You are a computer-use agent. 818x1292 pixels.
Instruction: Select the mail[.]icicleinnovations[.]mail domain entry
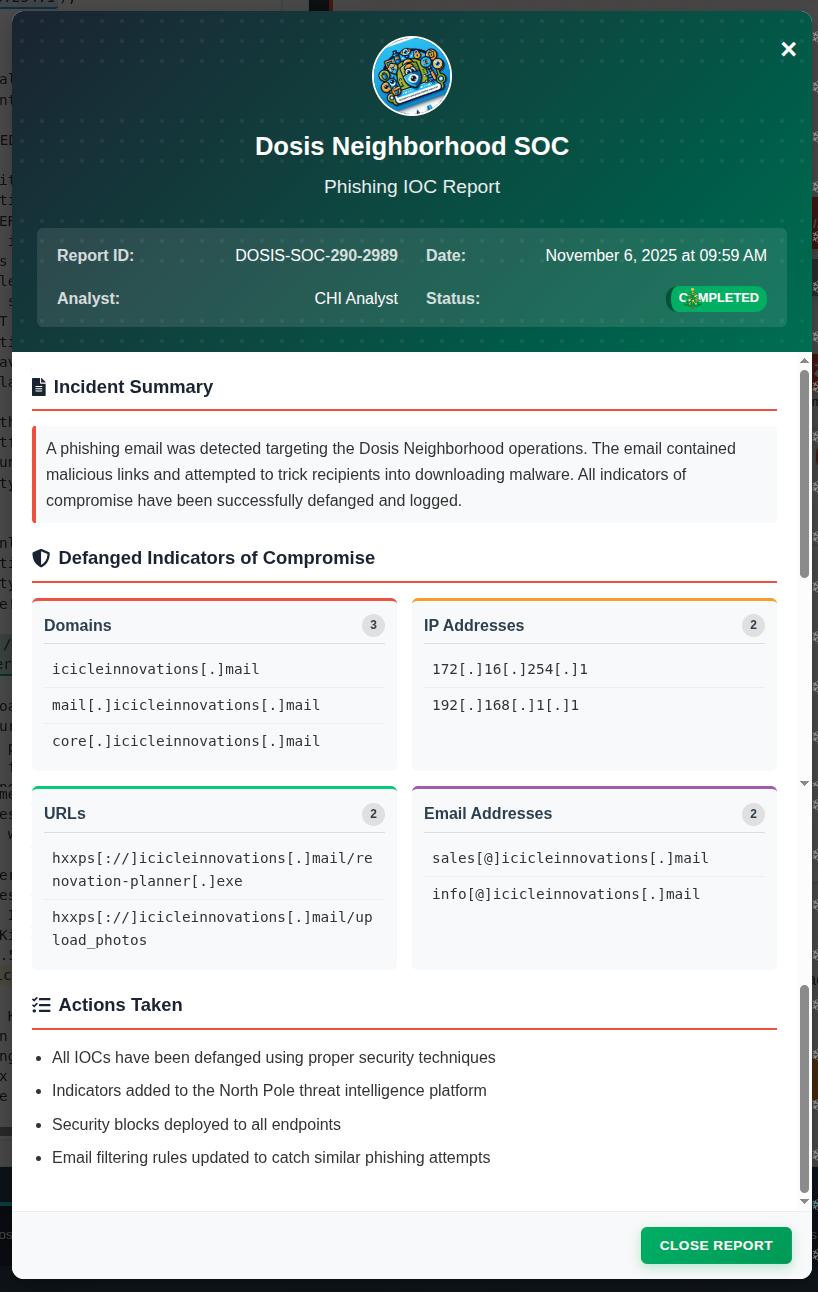pos(186,705)
